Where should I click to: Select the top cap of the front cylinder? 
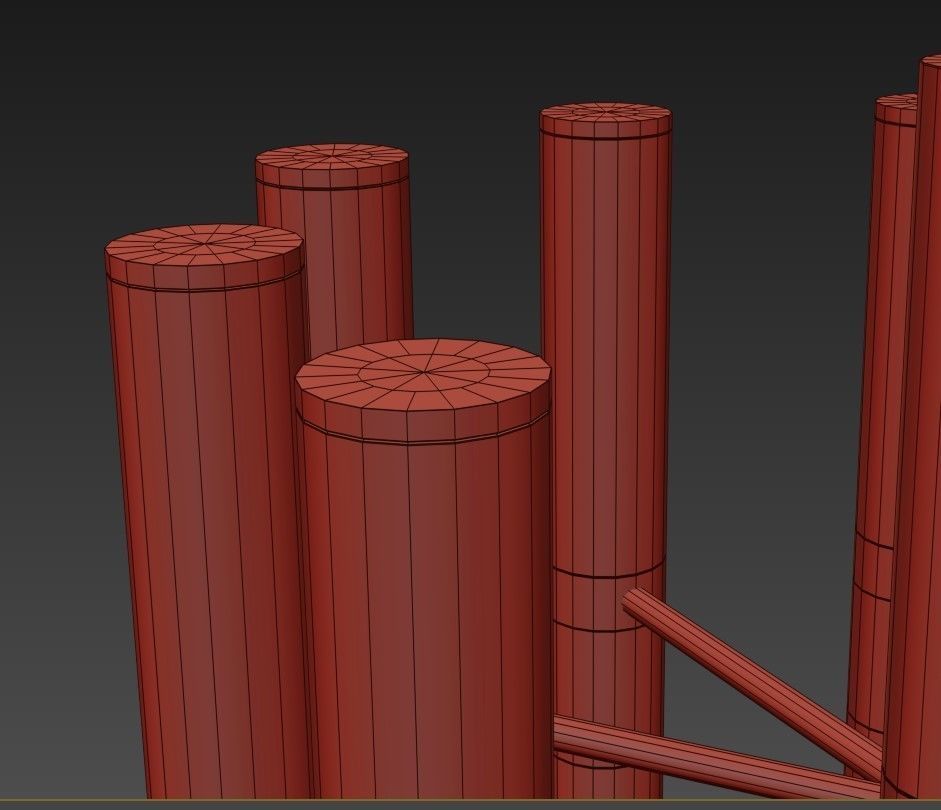tap(423, 374)
